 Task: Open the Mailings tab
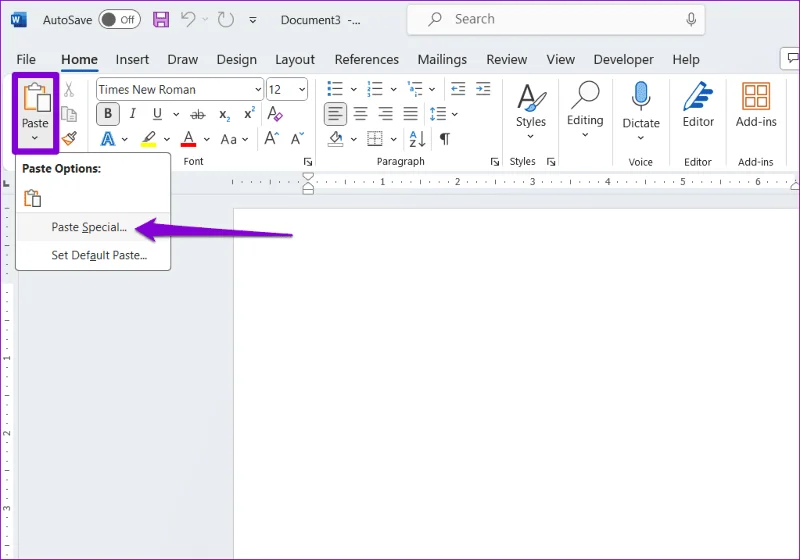[x=442, y=60]
